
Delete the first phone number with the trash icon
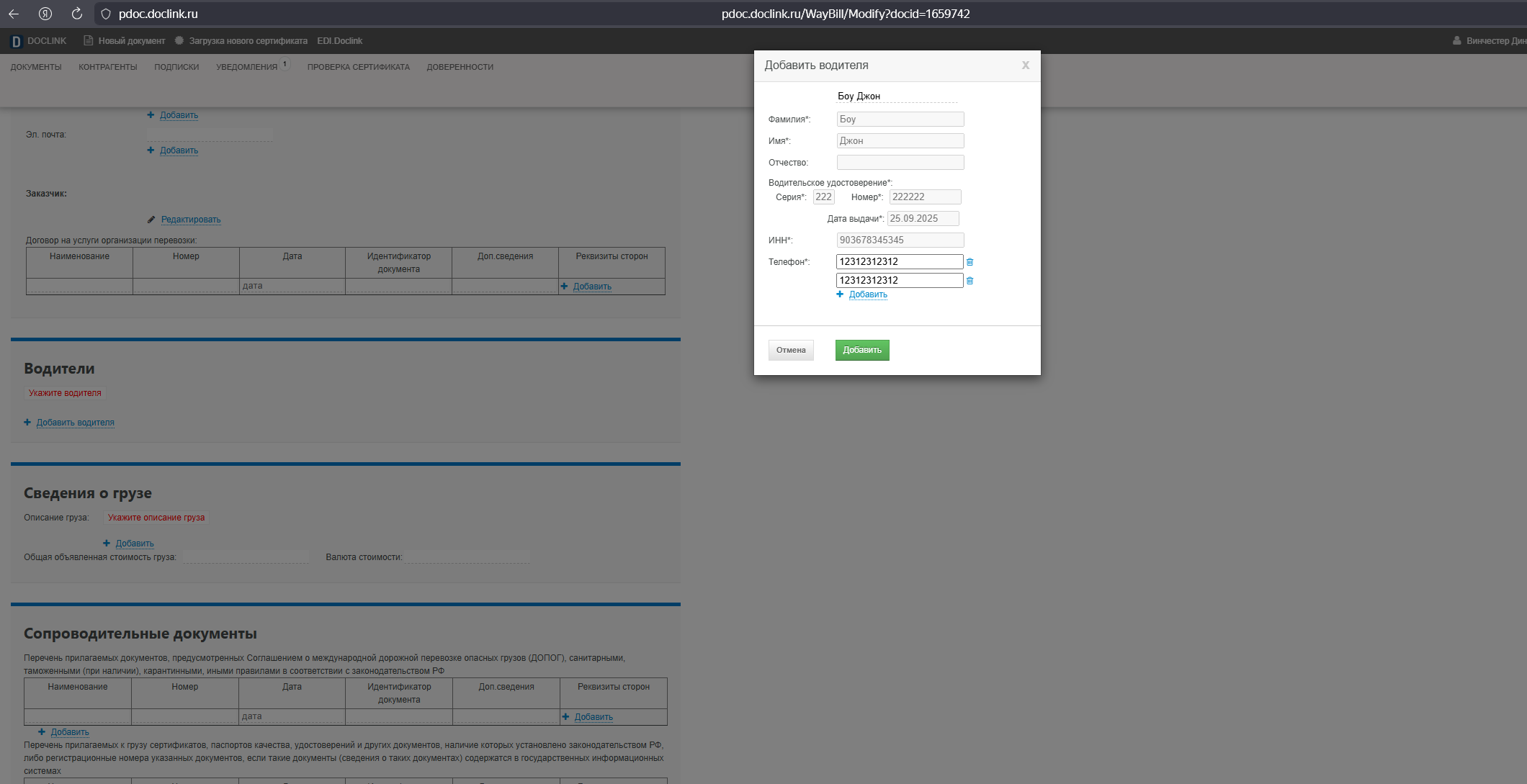(x=970, y=262)
